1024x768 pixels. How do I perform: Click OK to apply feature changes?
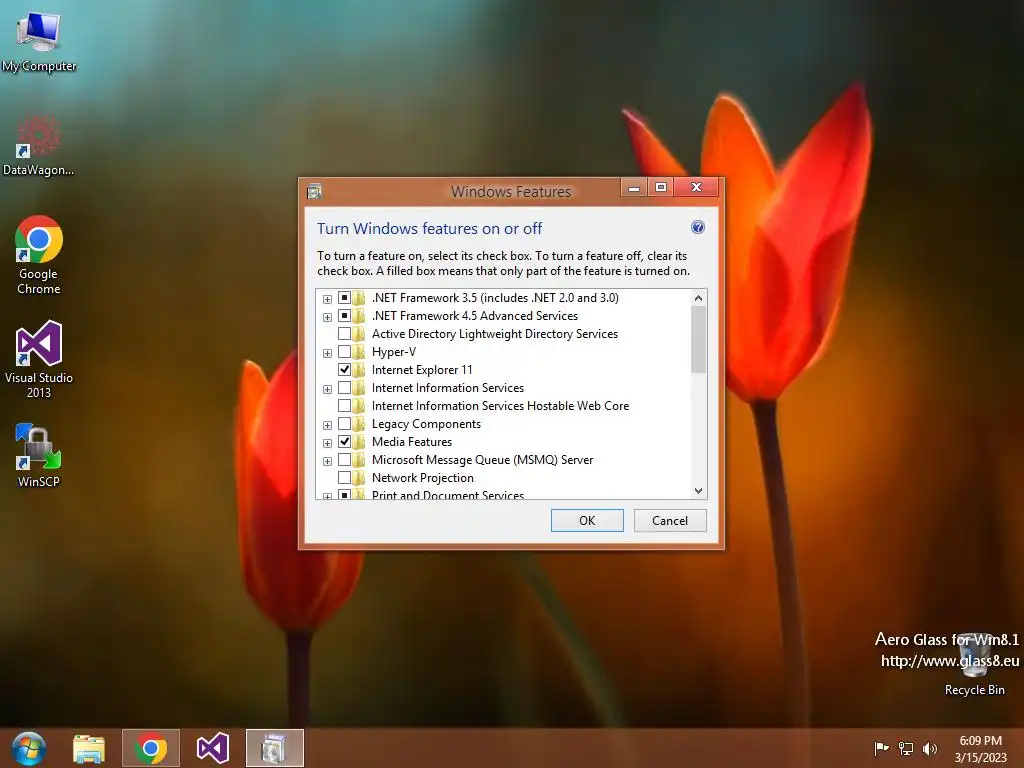click(587, 520)
